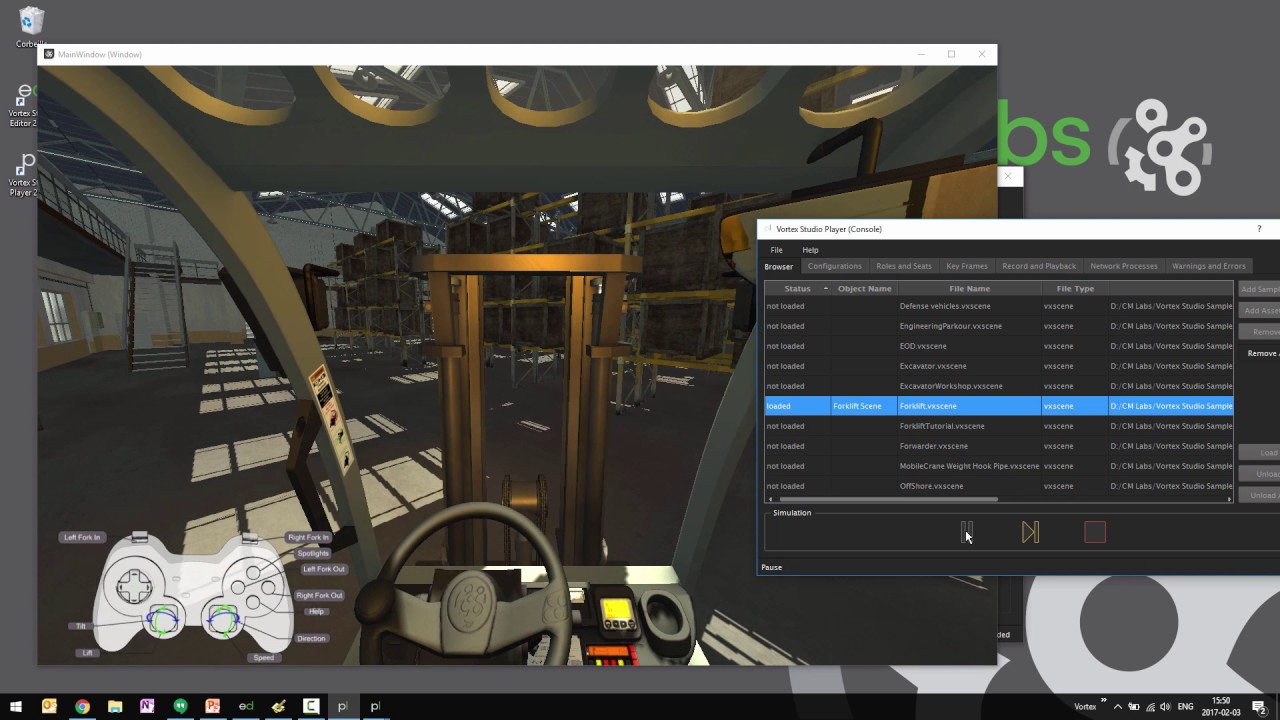The image size is (1280, 720).
Task: Select the Defense vehicles.vxscene row
Action: [998, 306]
